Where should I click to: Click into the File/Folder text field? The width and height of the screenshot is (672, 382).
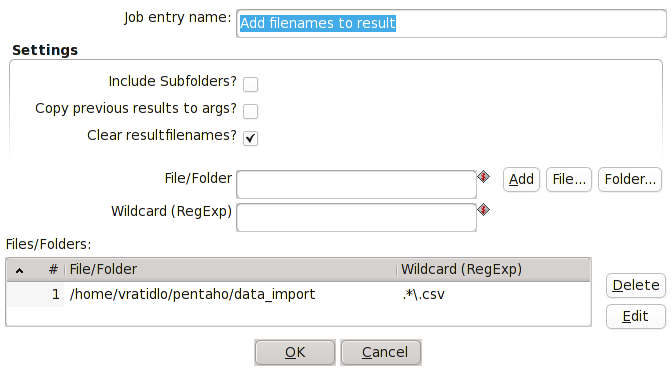tap(356, 184)
